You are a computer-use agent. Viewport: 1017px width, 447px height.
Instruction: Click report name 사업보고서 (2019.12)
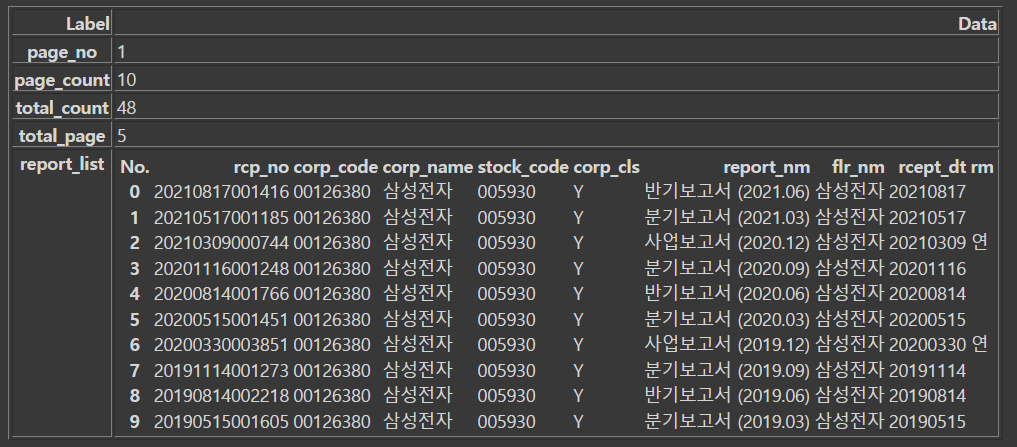click(x=727, y=345)
